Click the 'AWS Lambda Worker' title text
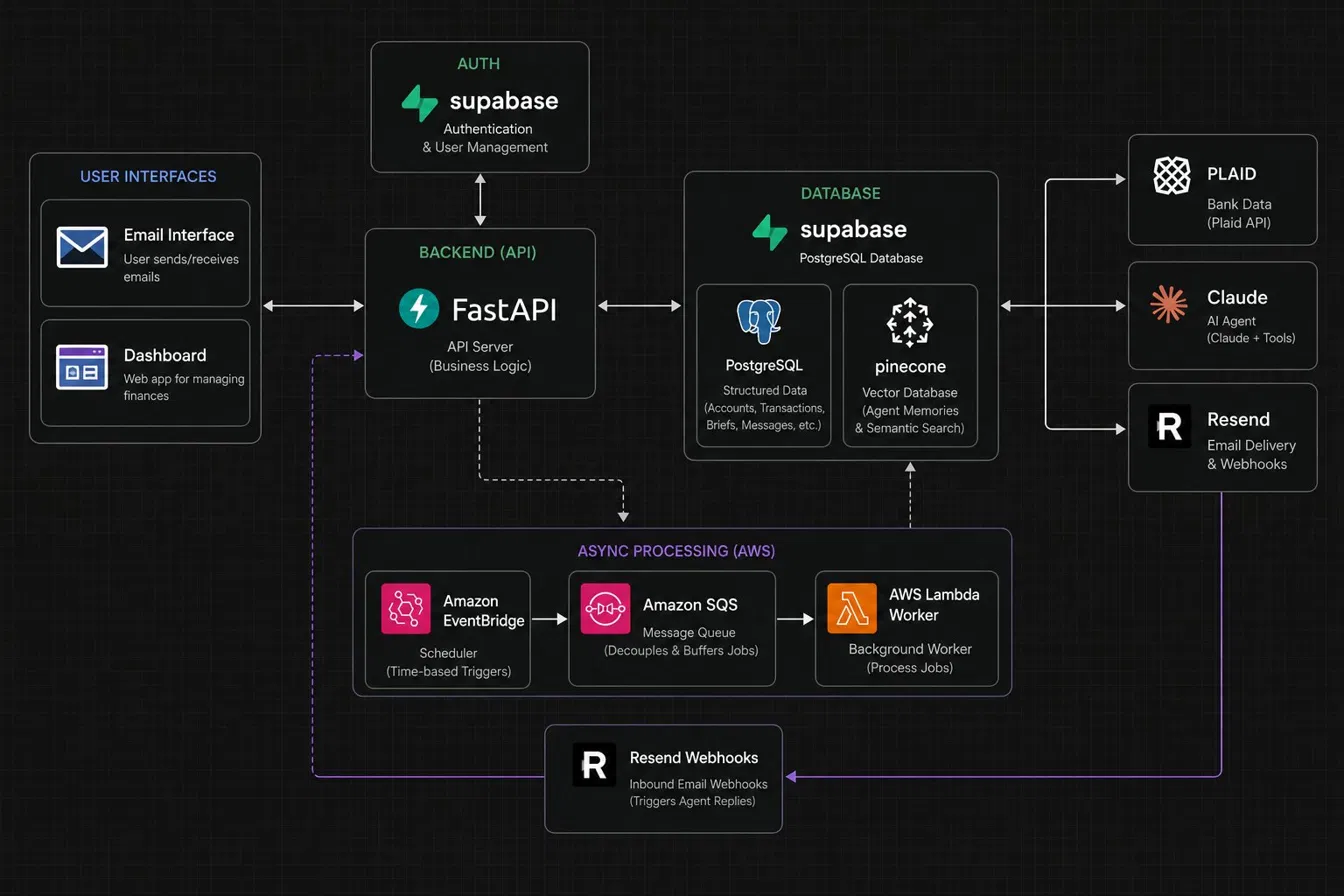This screenshot has width=1344, height=896. coord(934,604)
